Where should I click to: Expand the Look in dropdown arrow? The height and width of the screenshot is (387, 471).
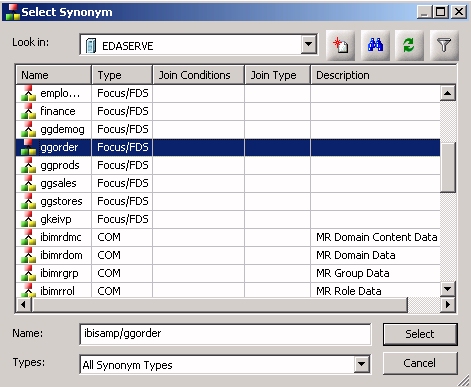pos(309,44)
